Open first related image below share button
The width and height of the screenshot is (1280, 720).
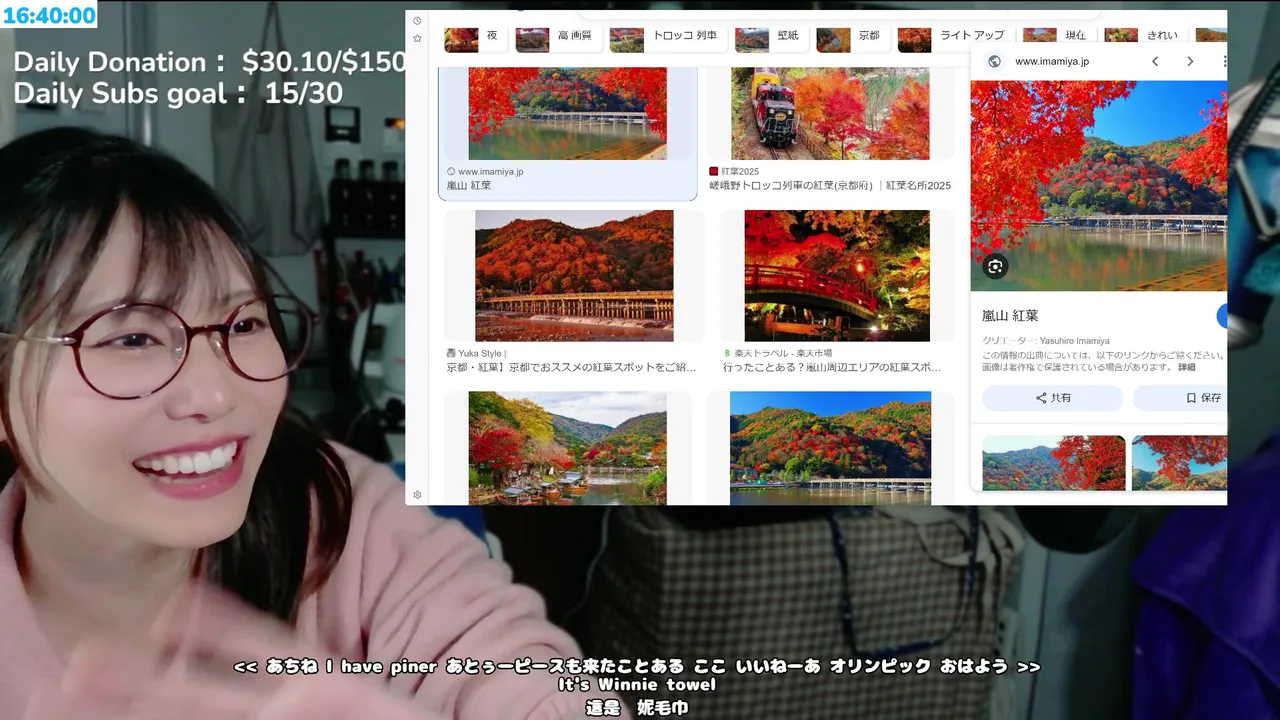[1054, 463]
